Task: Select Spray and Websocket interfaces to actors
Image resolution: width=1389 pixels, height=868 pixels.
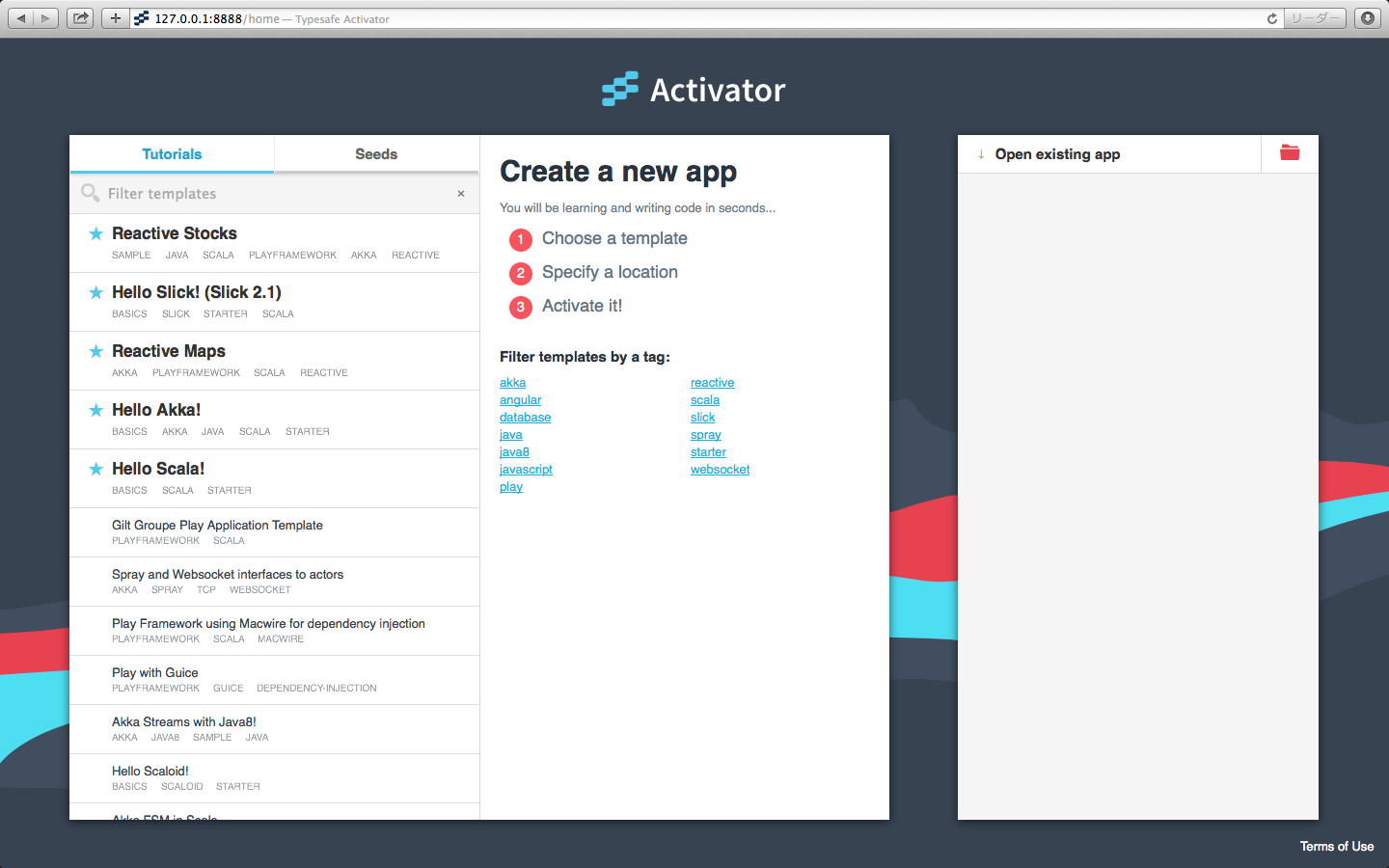Action: [274, 582]
